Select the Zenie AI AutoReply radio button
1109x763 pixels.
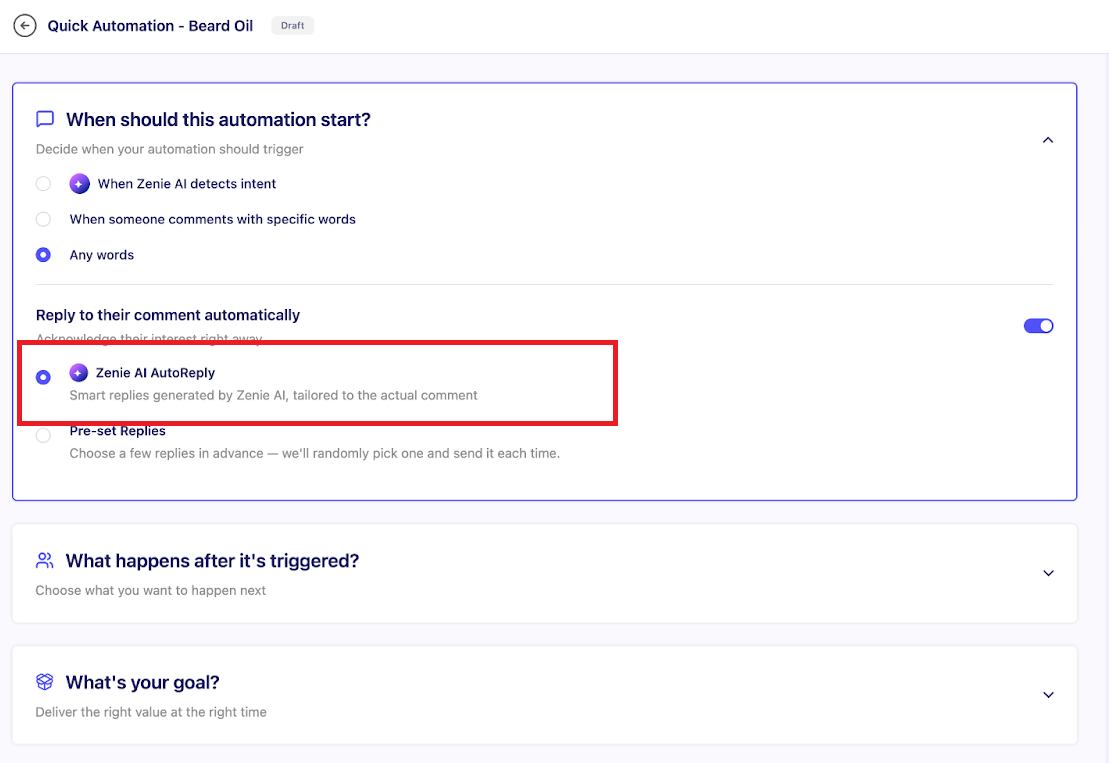tap(43, 377)
